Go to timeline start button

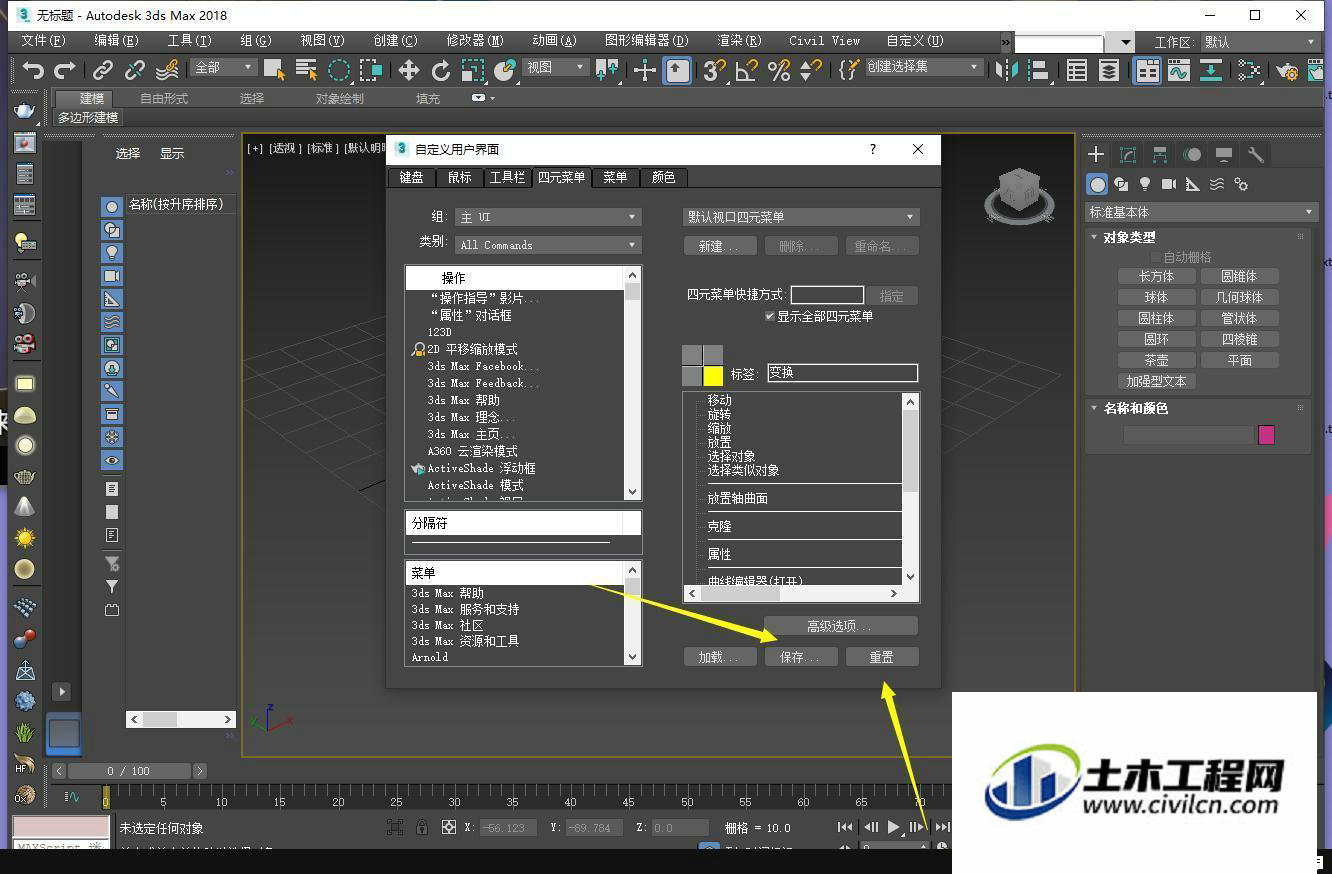click(845, 827)
